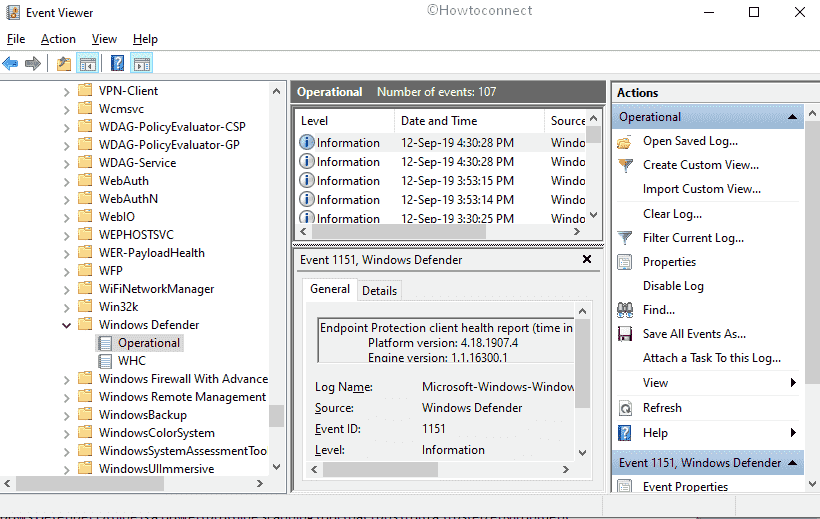The image size is (820, 519).
Task: Click the Forward arrow toolbar icon
Action: [x=33, y=64]
